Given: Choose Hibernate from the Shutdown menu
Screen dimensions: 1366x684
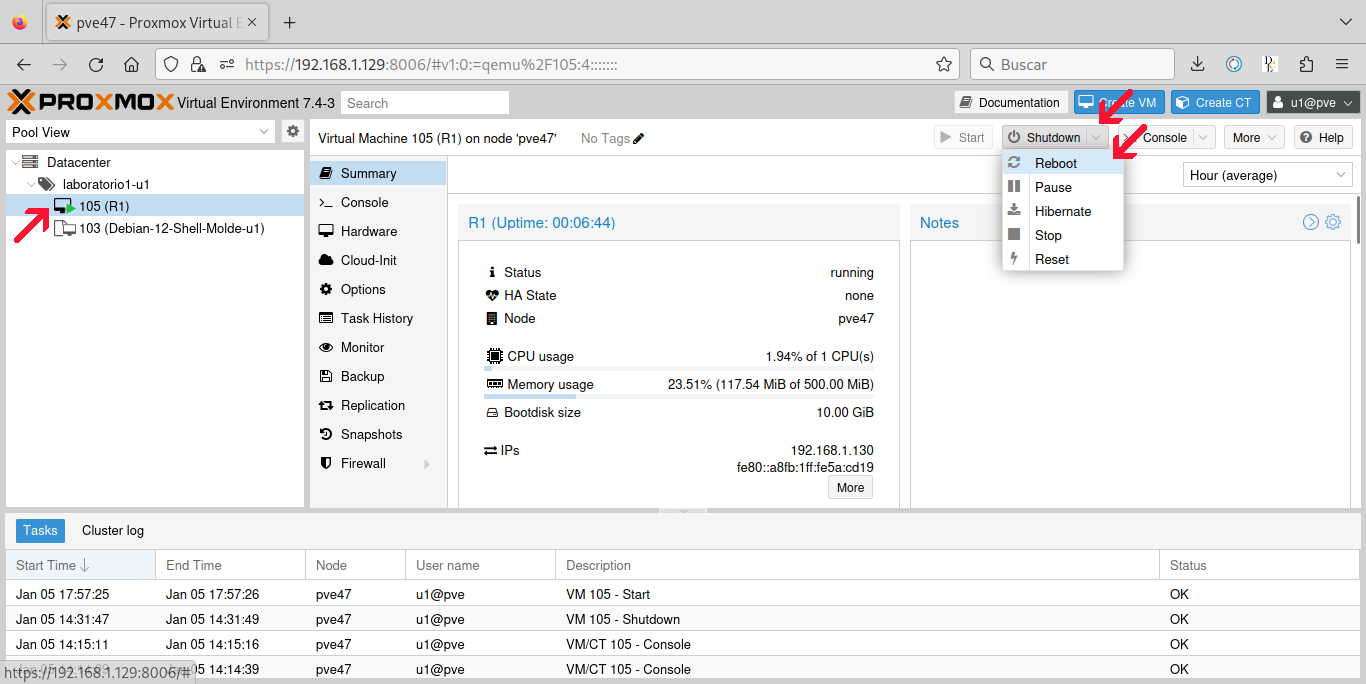Looking at the screenshot, I should (1063, 211).
